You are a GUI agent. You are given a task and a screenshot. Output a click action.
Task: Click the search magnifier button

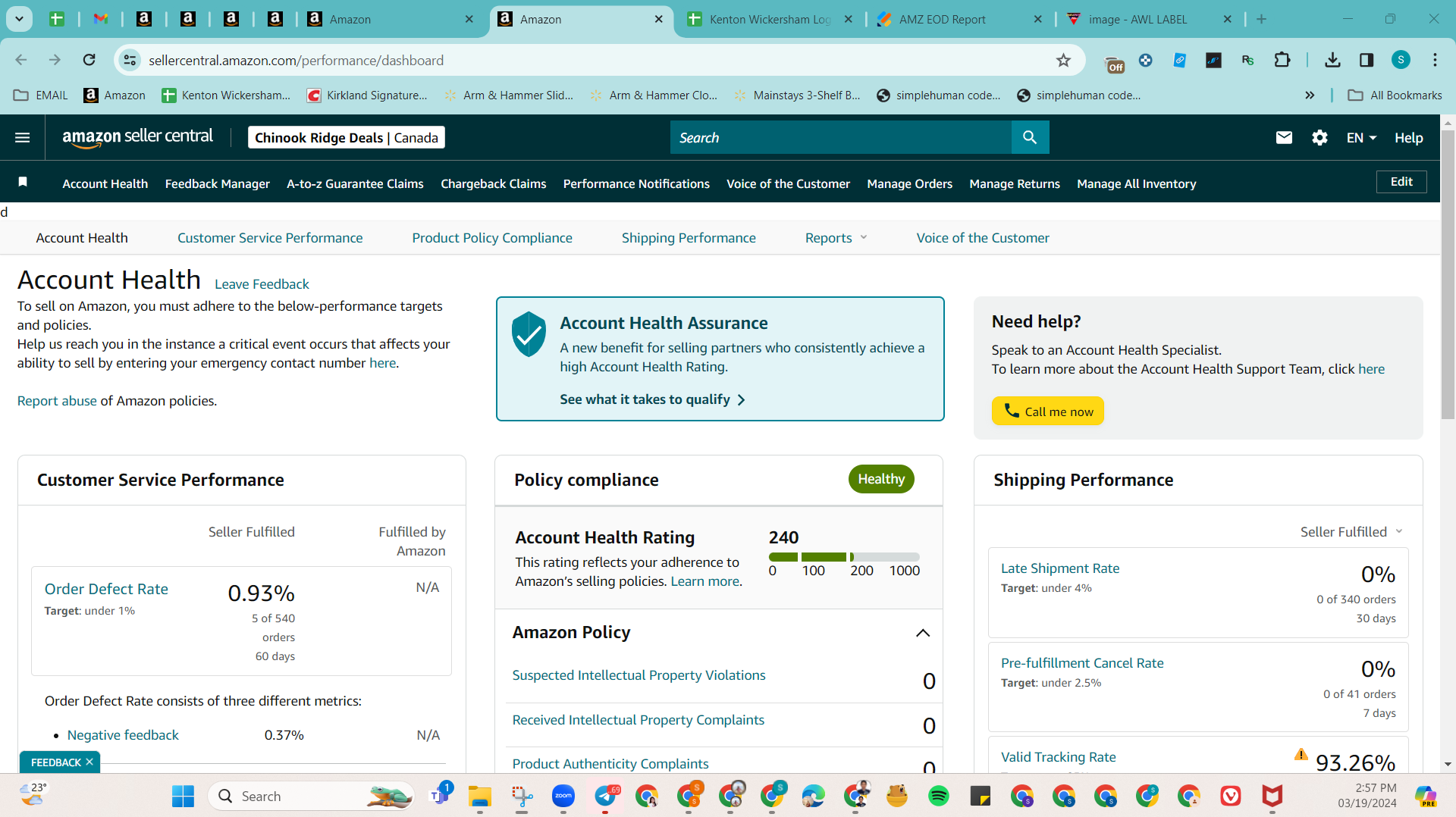coord(1030,137)
